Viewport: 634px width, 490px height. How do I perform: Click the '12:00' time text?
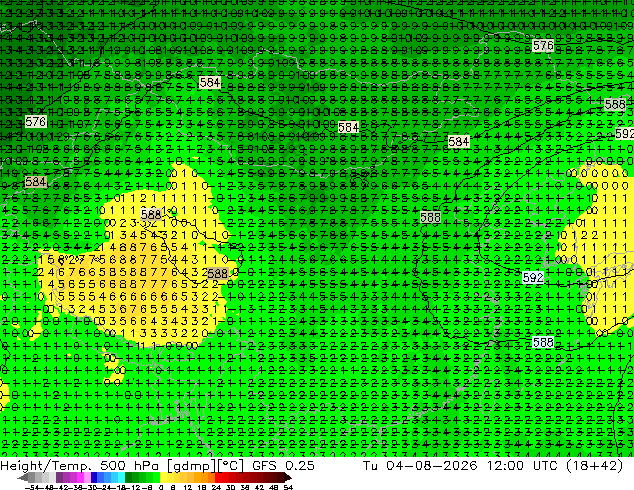(x=505, y=465)
